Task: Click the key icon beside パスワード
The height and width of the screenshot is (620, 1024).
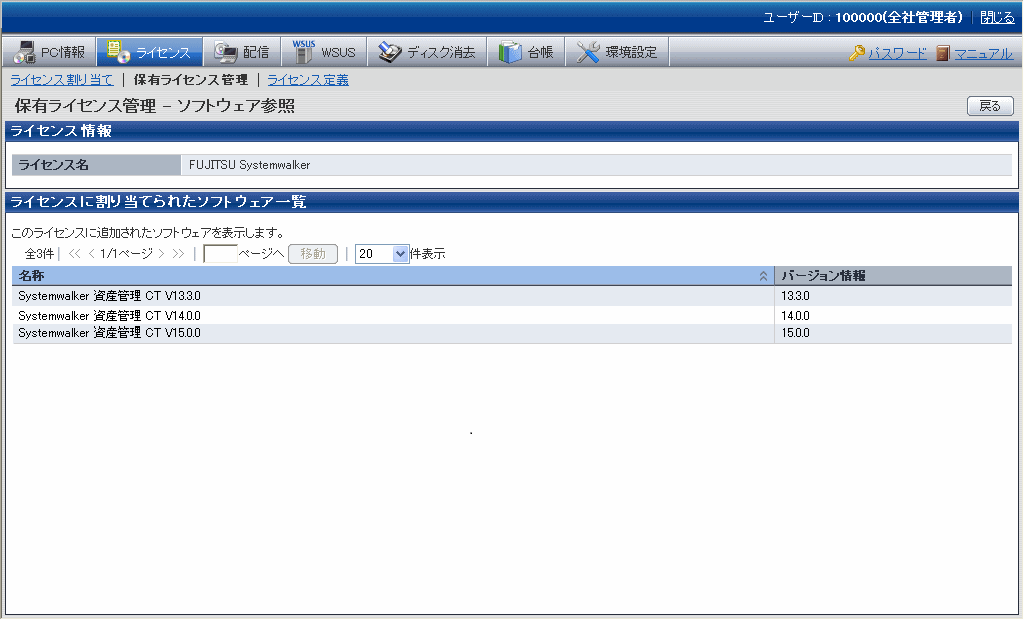Action: click(x=857, y=53)
